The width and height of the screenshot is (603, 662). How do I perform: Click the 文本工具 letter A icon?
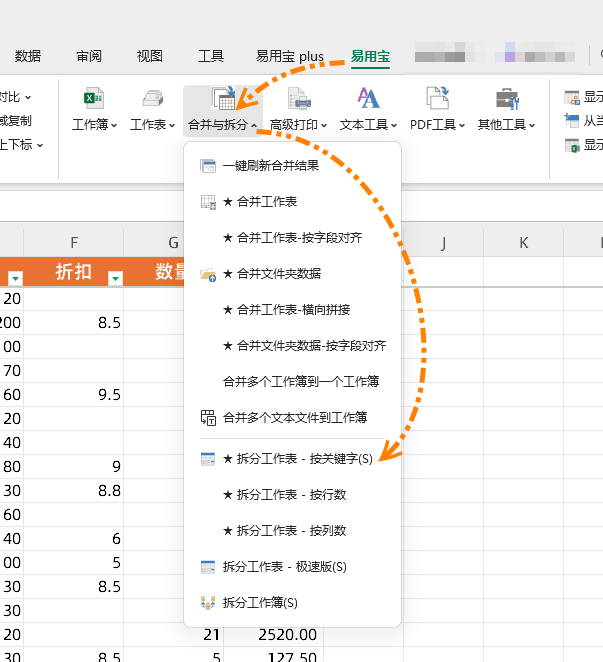click(x=368, y=98)
